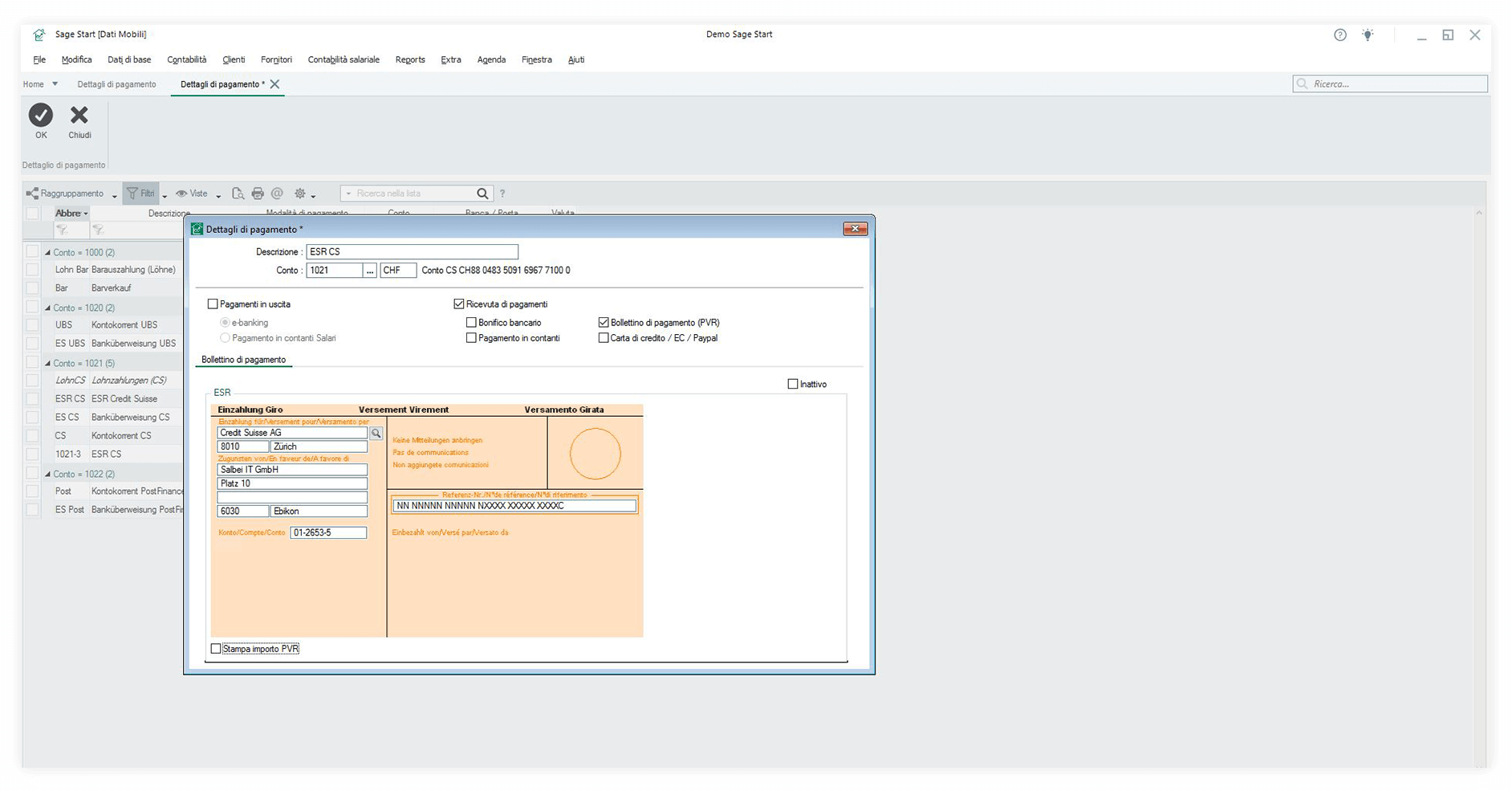The width and height of the screenshot is (1512, 791).
Task: Open the Viste dropdown arrow
Action: click(x=217, y=195)
